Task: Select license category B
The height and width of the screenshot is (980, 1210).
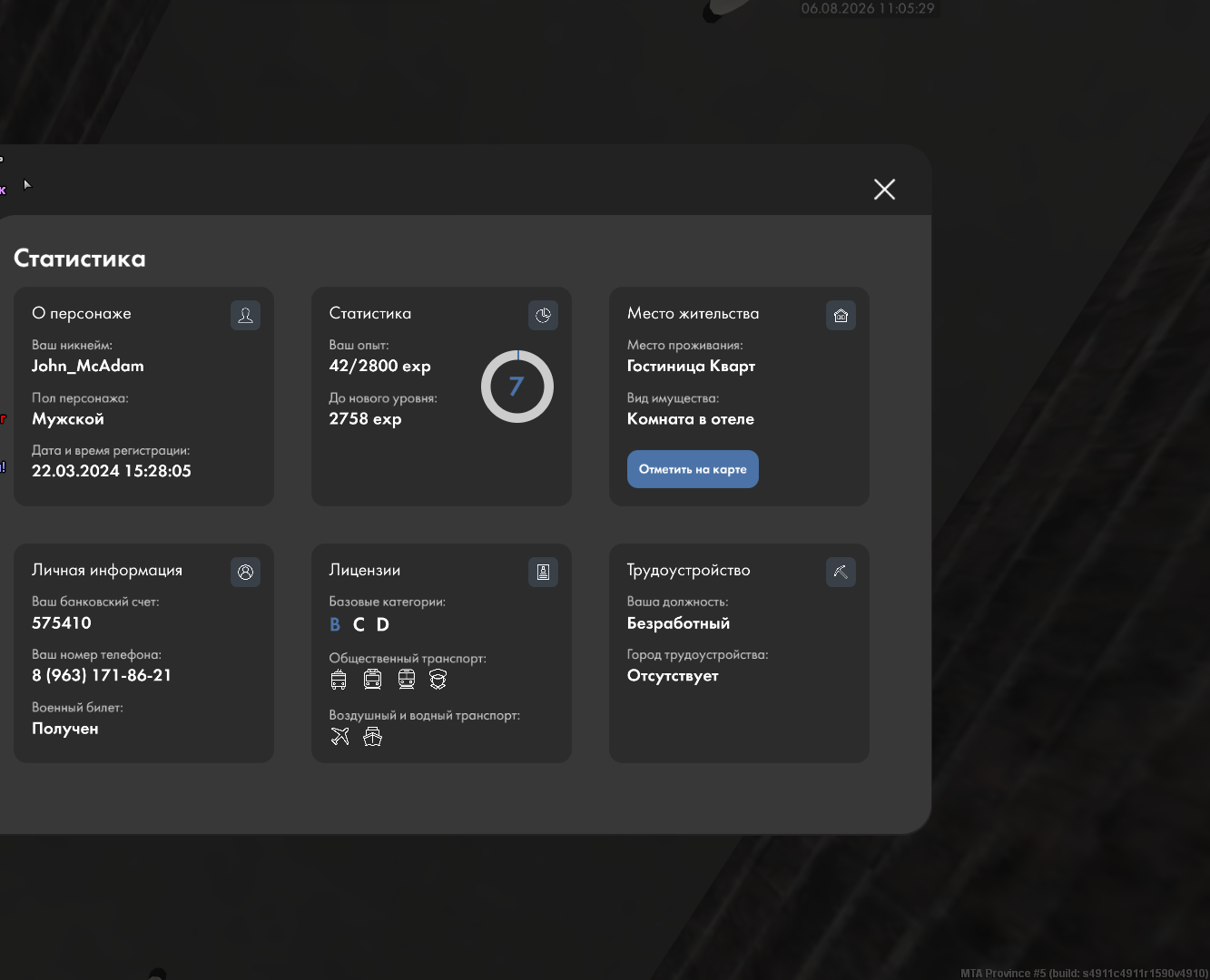Action: [335, 624]
